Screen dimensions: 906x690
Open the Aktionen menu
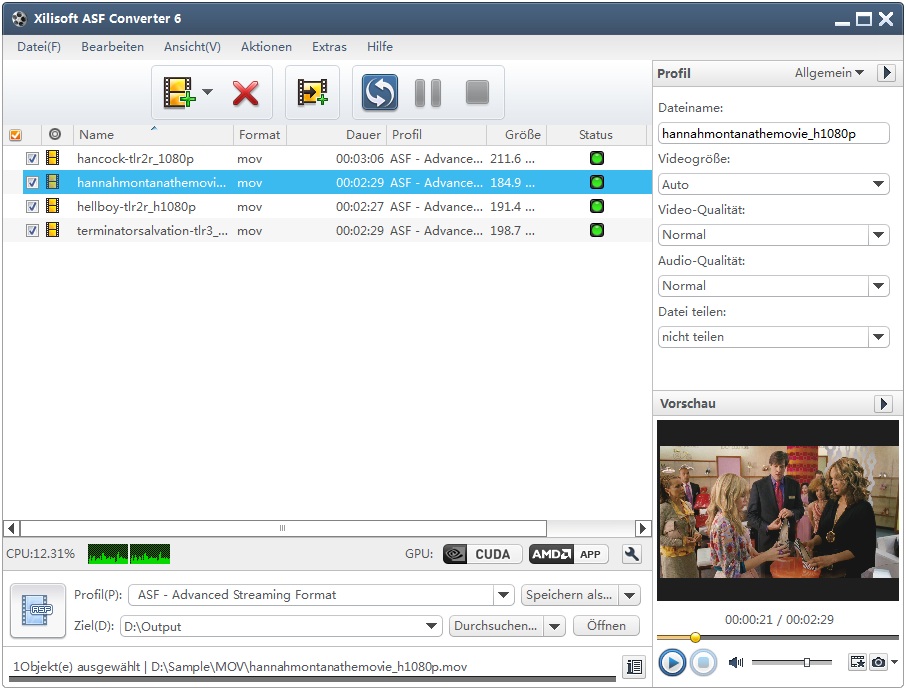click(266, 47)
